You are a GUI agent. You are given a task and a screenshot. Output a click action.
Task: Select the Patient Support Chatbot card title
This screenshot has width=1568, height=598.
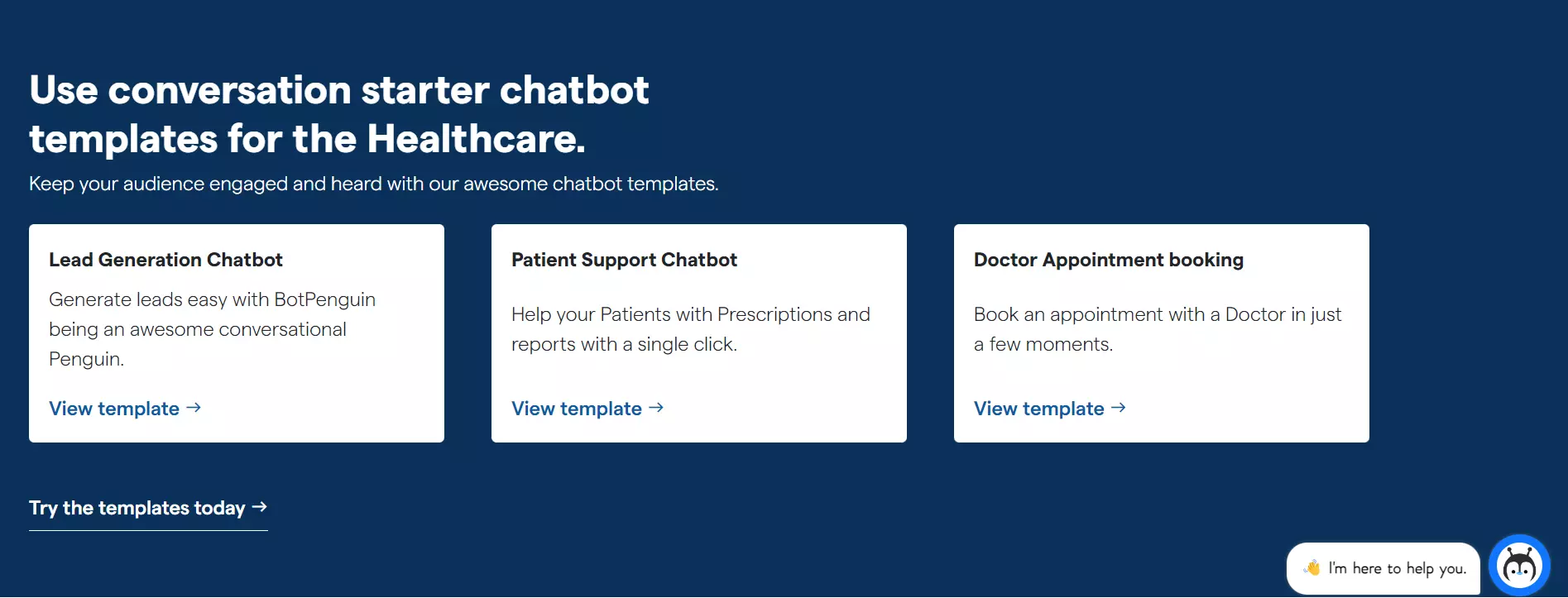pos(624,260)
